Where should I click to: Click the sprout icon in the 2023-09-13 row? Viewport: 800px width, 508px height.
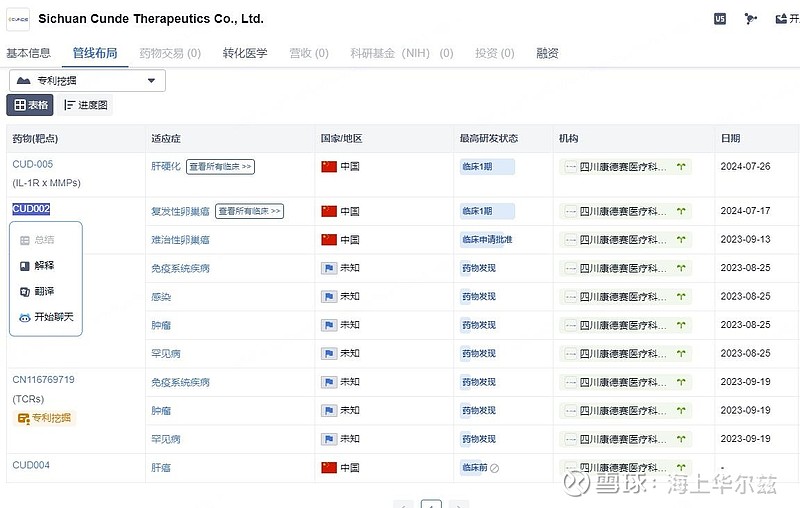[681, 240]
